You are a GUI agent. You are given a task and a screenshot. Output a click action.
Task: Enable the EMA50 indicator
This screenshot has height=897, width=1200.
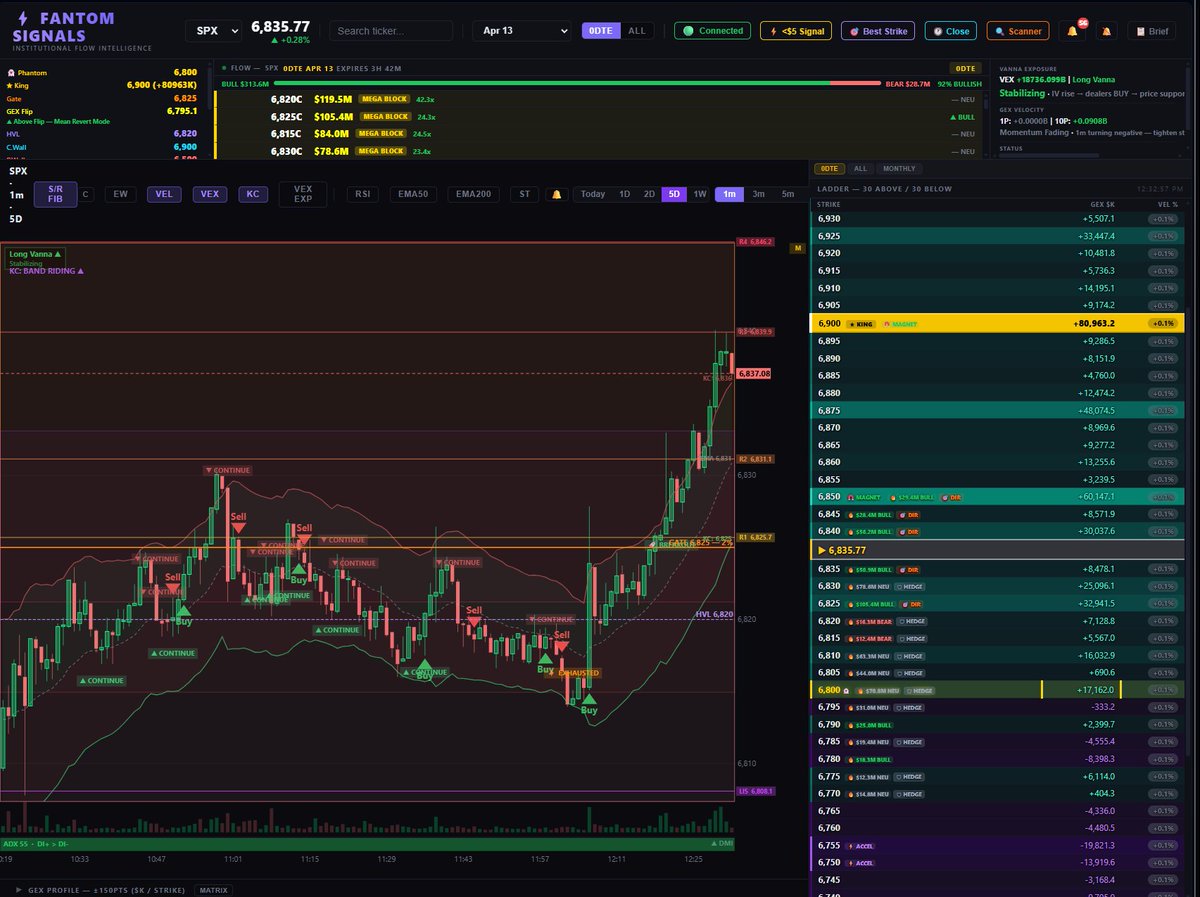click(x=415, y=194)
